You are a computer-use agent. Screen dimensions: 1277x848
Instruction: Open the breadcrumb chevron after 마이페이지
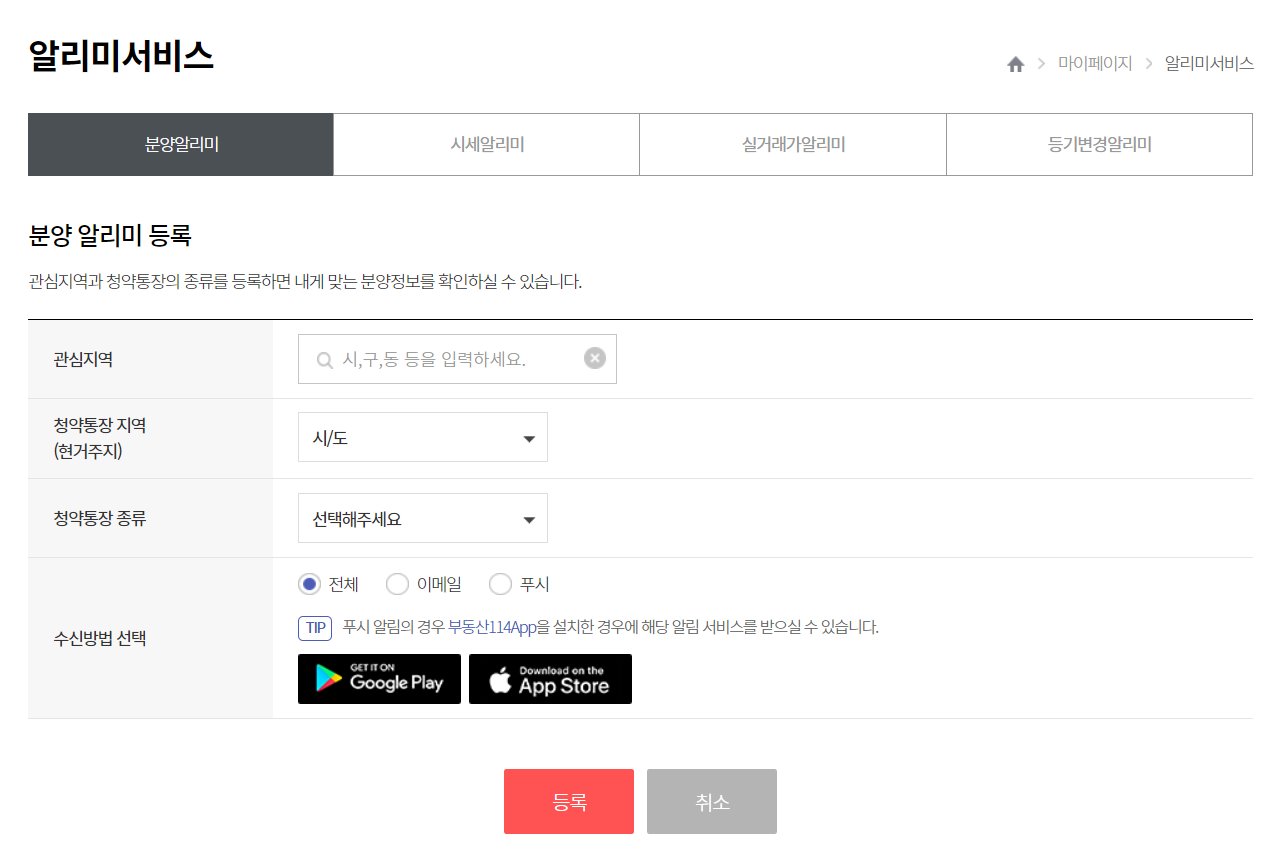tap(1146, 63)
